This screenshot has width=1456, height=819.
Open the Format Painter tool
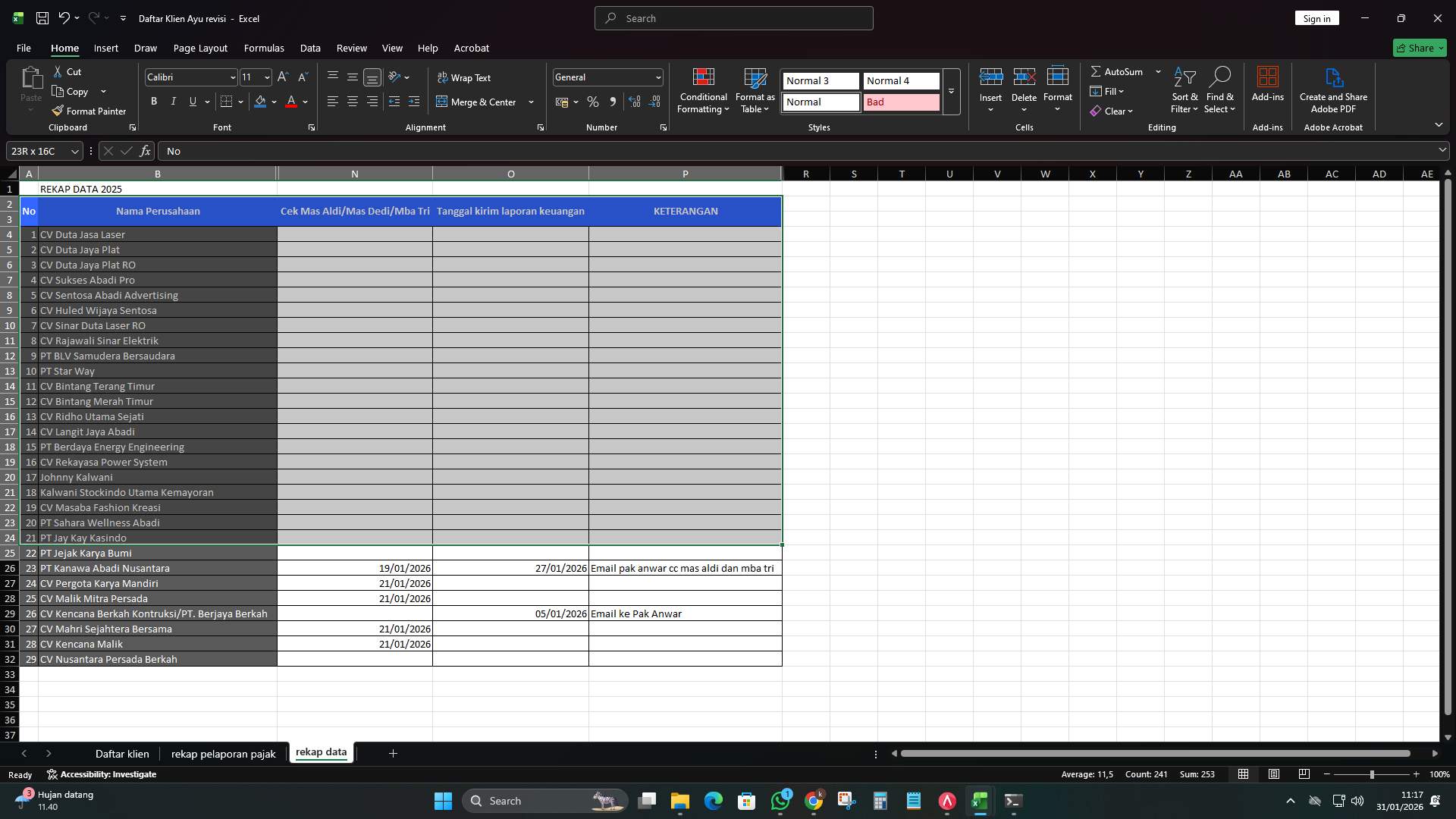click(x=89, y=111)
